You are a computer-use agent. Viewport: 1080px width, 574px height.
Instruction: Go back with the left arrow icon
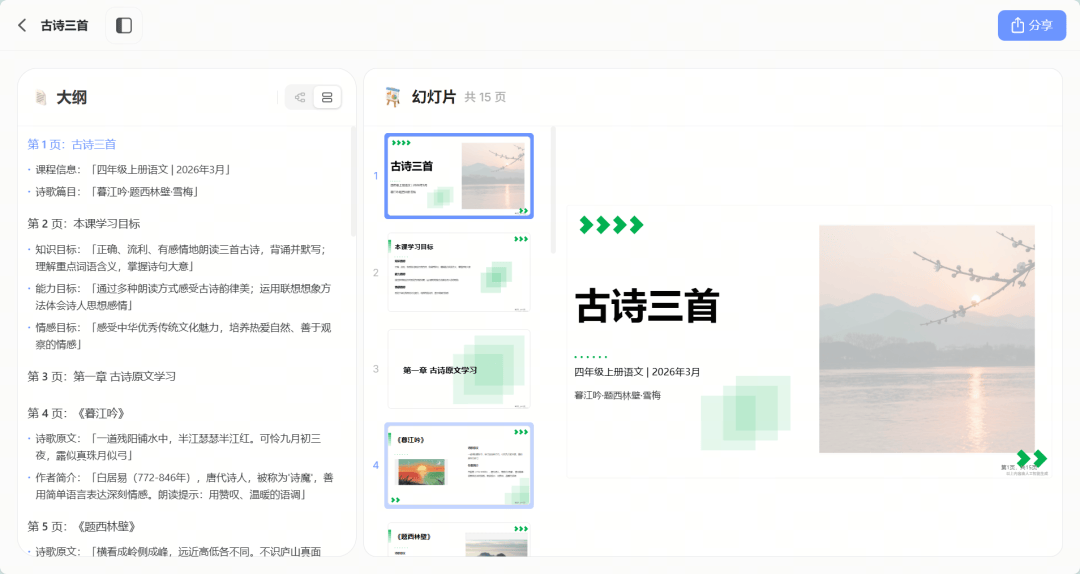click(x=22, y=25)
